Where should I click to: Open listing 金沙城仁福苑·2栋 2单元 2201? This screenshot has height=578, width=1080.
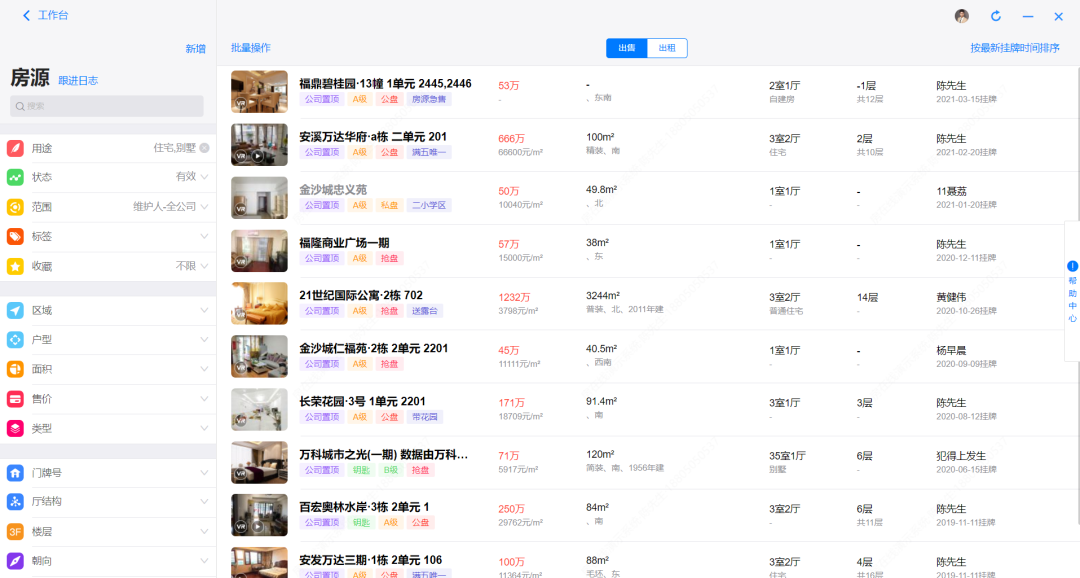373,348
